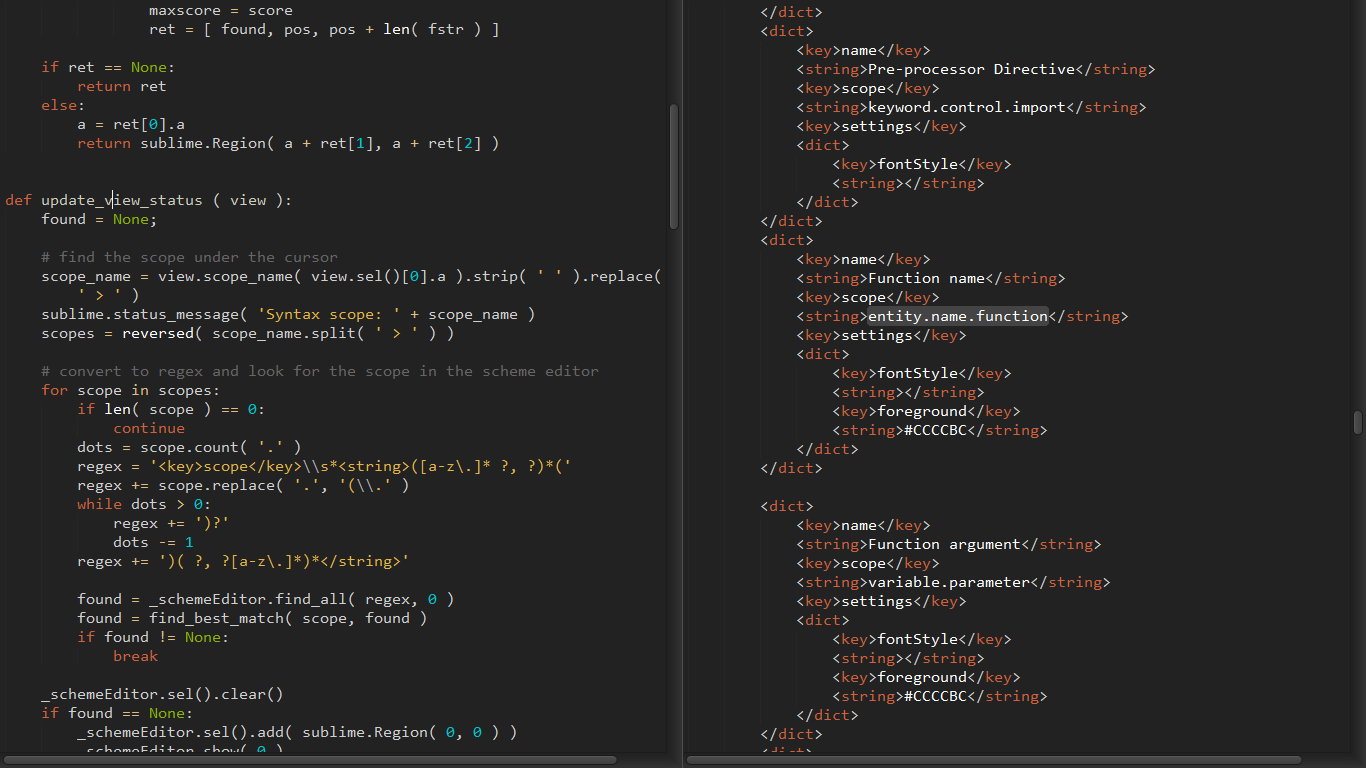This screenshot has width=1366, height=768.
Task: Click the 'if found != None:' line
Action: coord(153,638)
